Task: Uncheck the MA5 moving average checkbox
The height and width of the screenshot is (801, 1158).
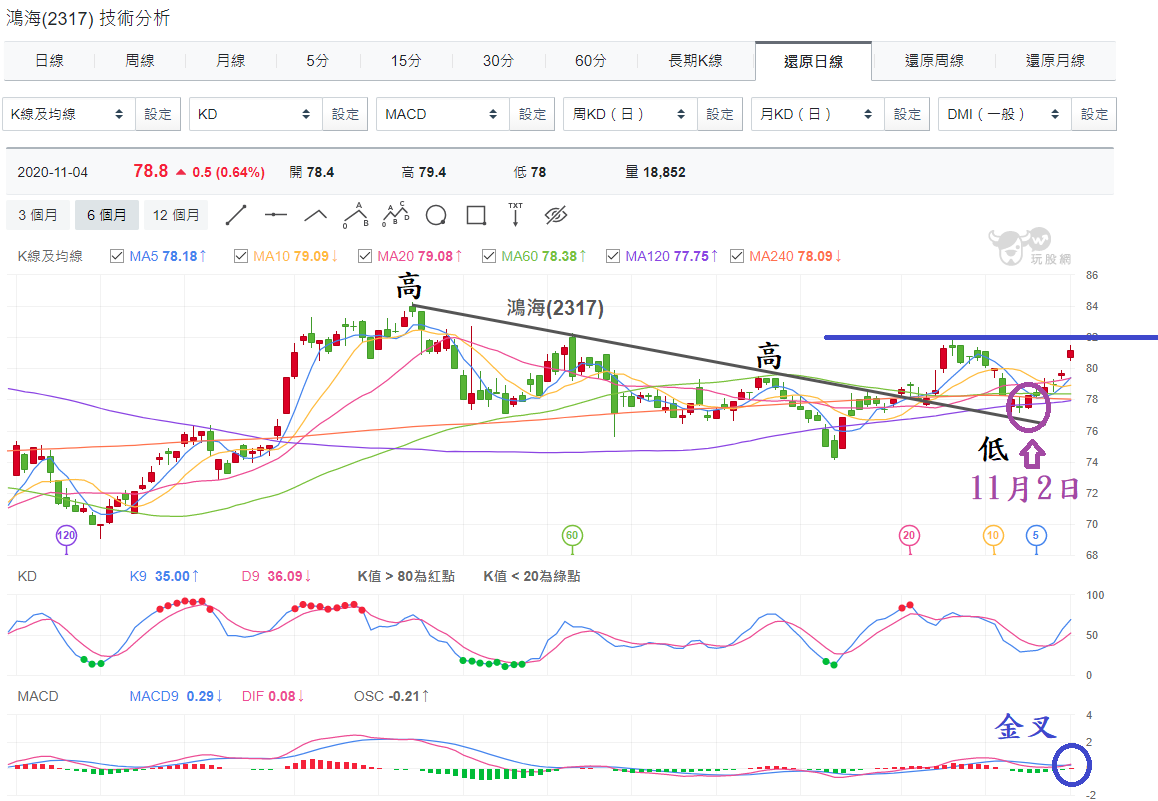Action: point(117,256)
